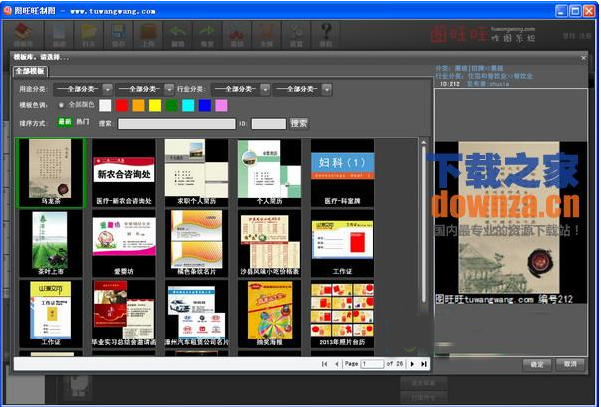Select the 毕业实习总结会邀请函 template
The height and width of the screenshot is (407, 601).
[x=124, y=313]
